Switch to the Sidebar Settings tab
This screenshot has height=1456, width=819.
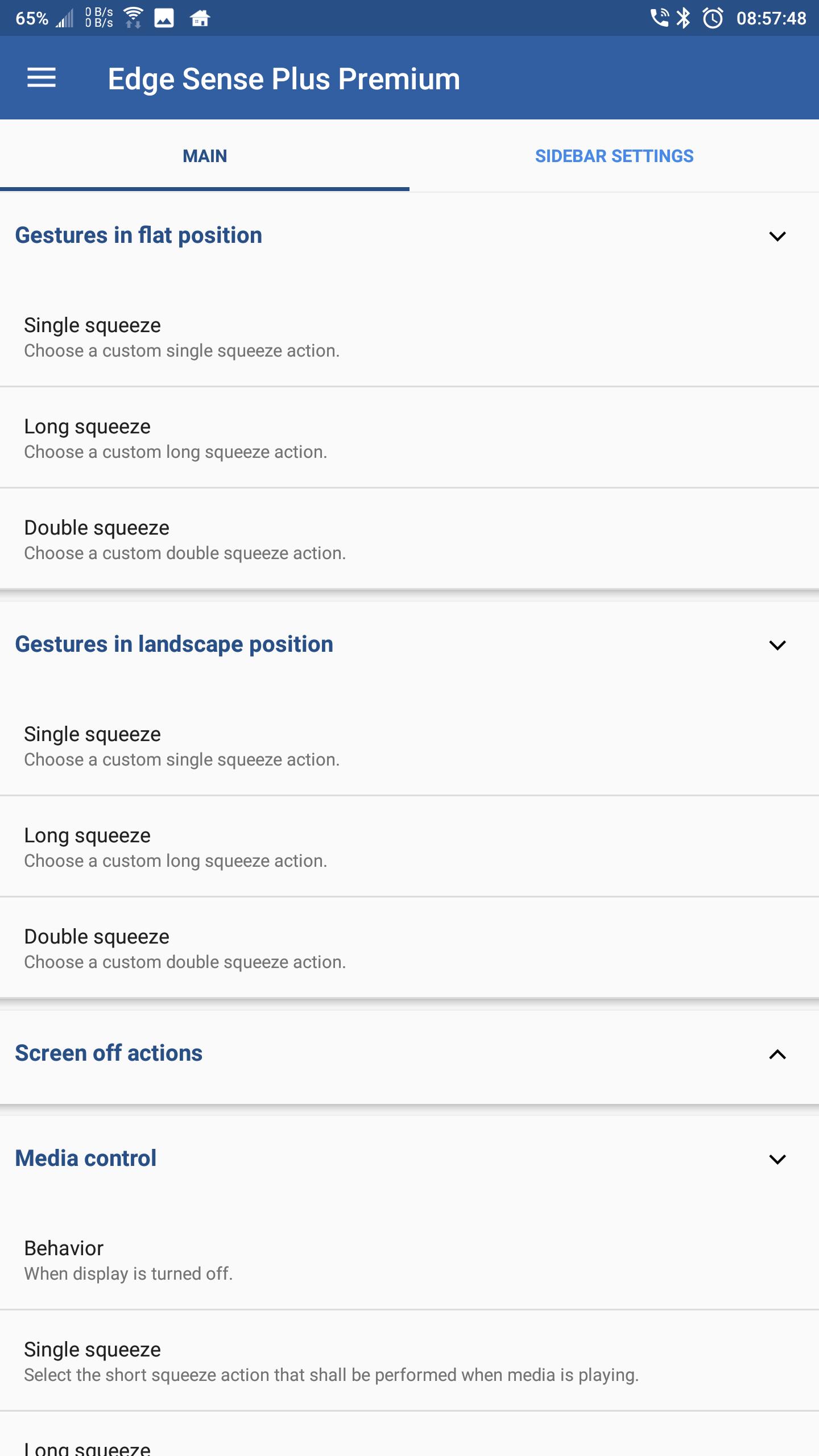(x=614, y=156)
